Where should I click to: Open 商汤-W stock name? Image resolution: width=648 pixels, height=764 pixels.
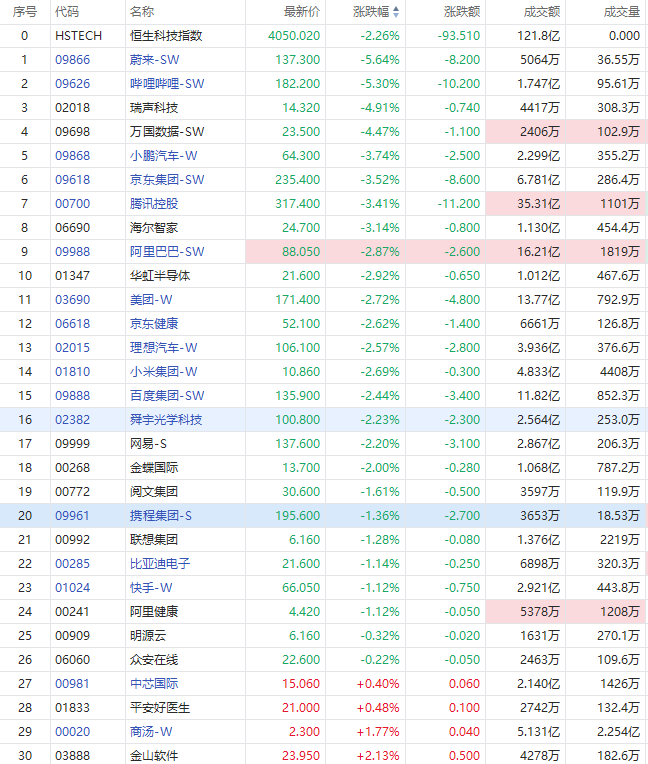151,731
